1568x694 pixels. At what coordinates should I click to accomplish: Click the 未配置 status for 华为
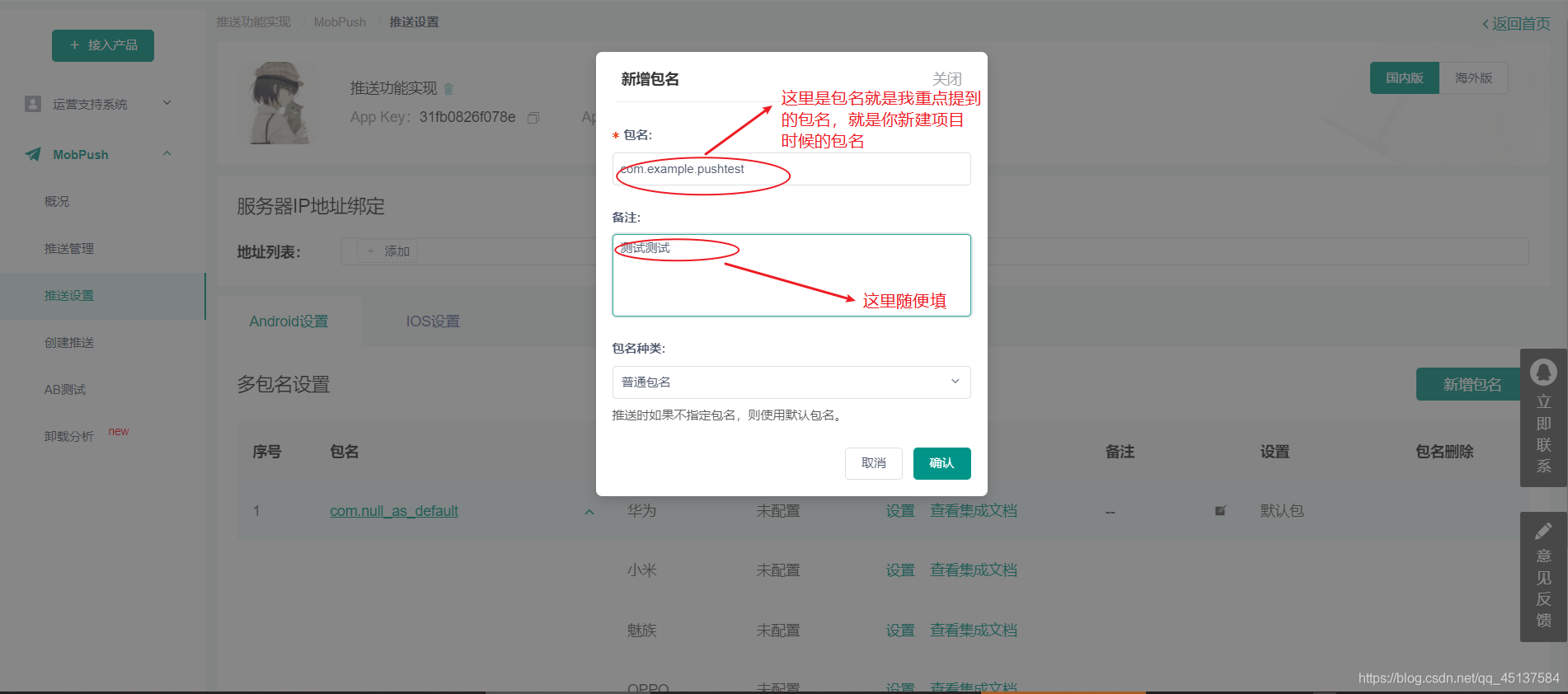click(778, 511)
